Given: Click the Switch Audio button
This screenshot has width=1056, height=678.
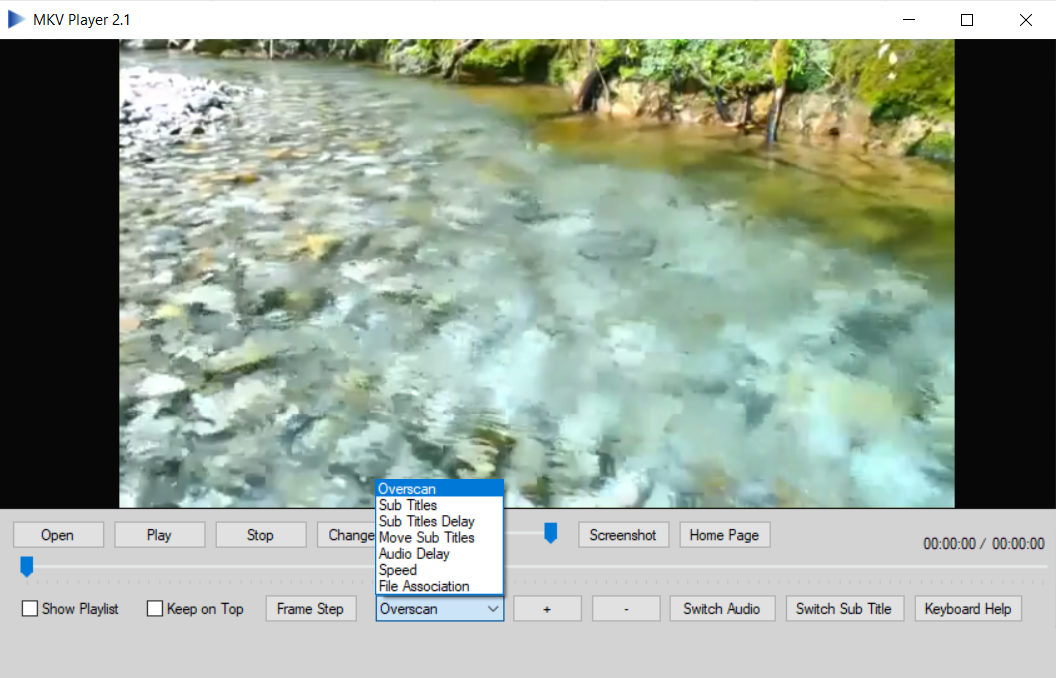Looking at the screenshot, I should [722, 609].
